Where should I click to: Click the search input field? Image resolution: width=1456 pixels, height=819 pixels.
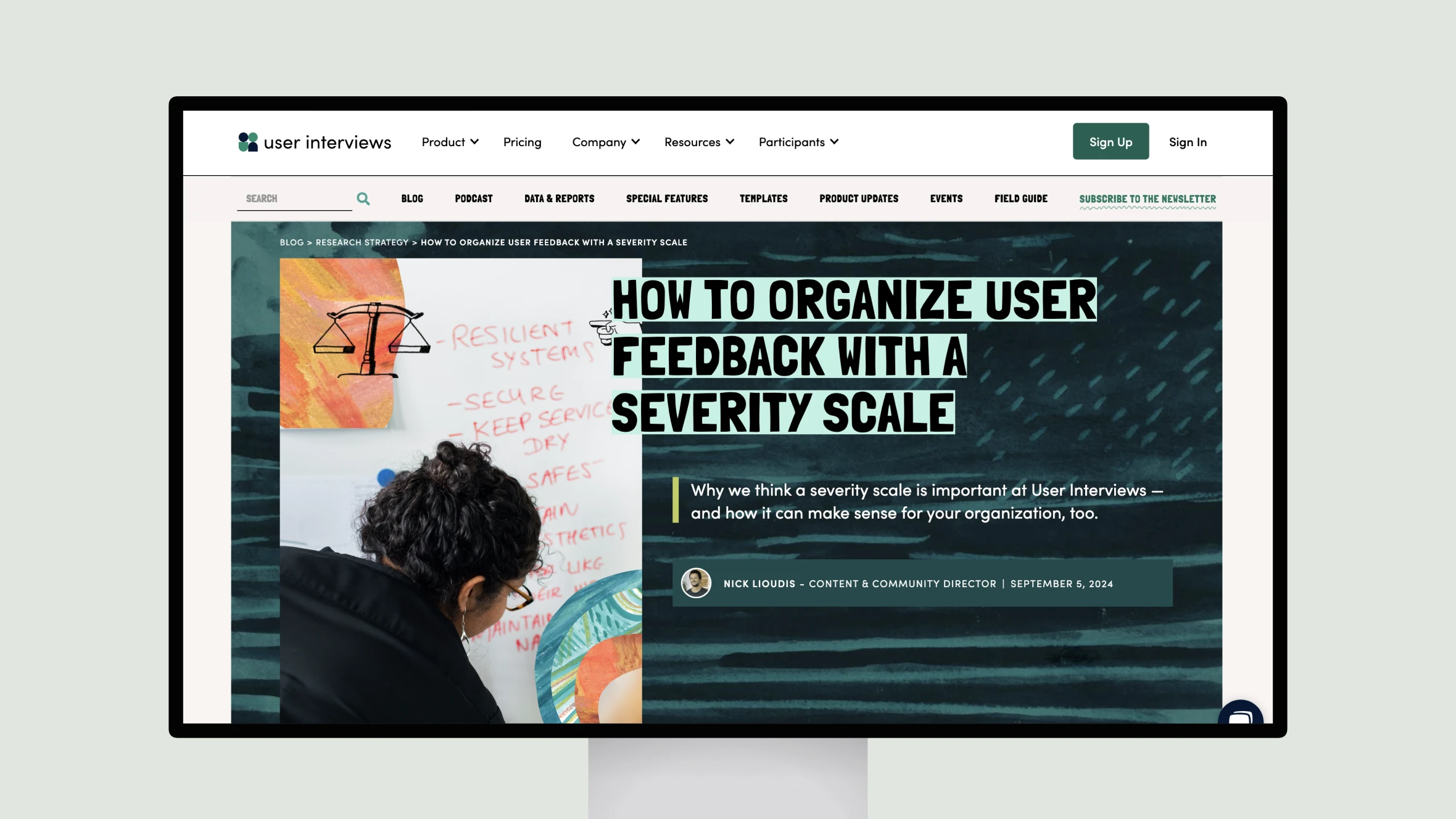[296, 198]
